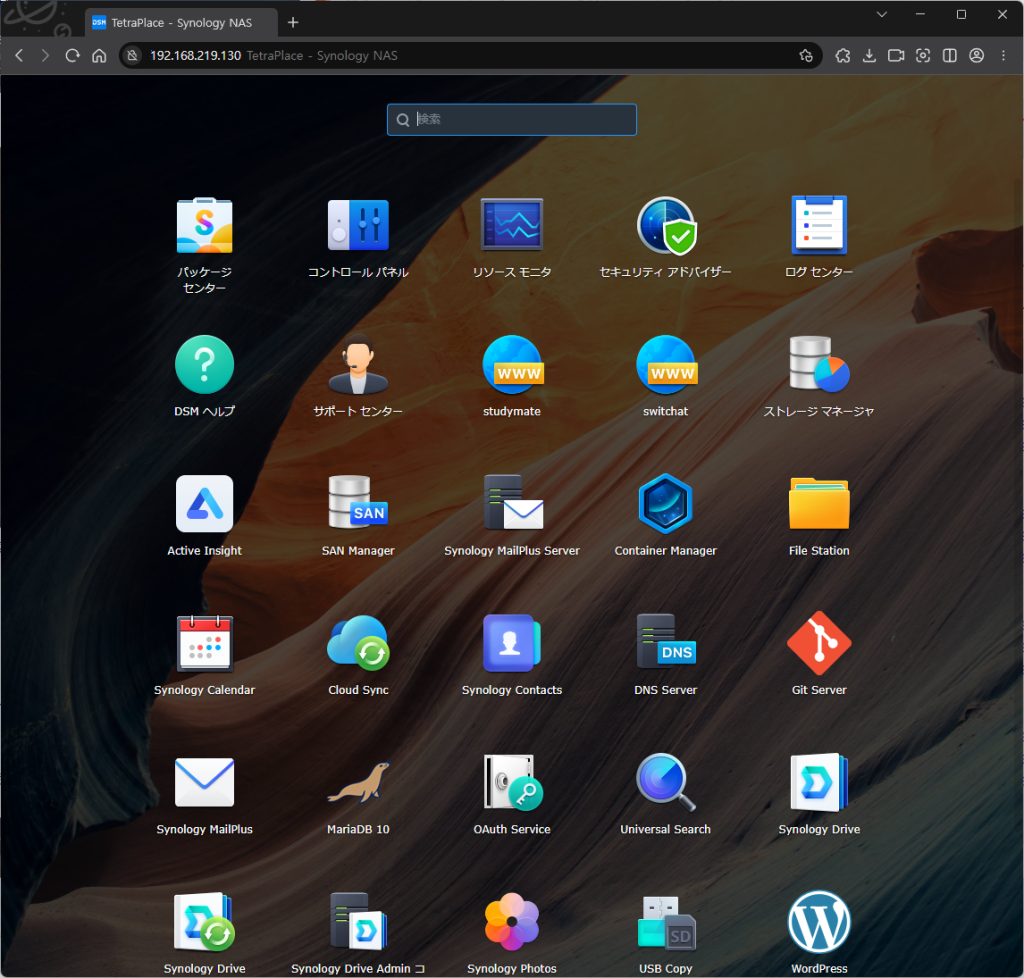Focus the DSM 検索 search field
Viewport: 1024px width, 978px height.
pyautogui.click(x=512, y=119)
